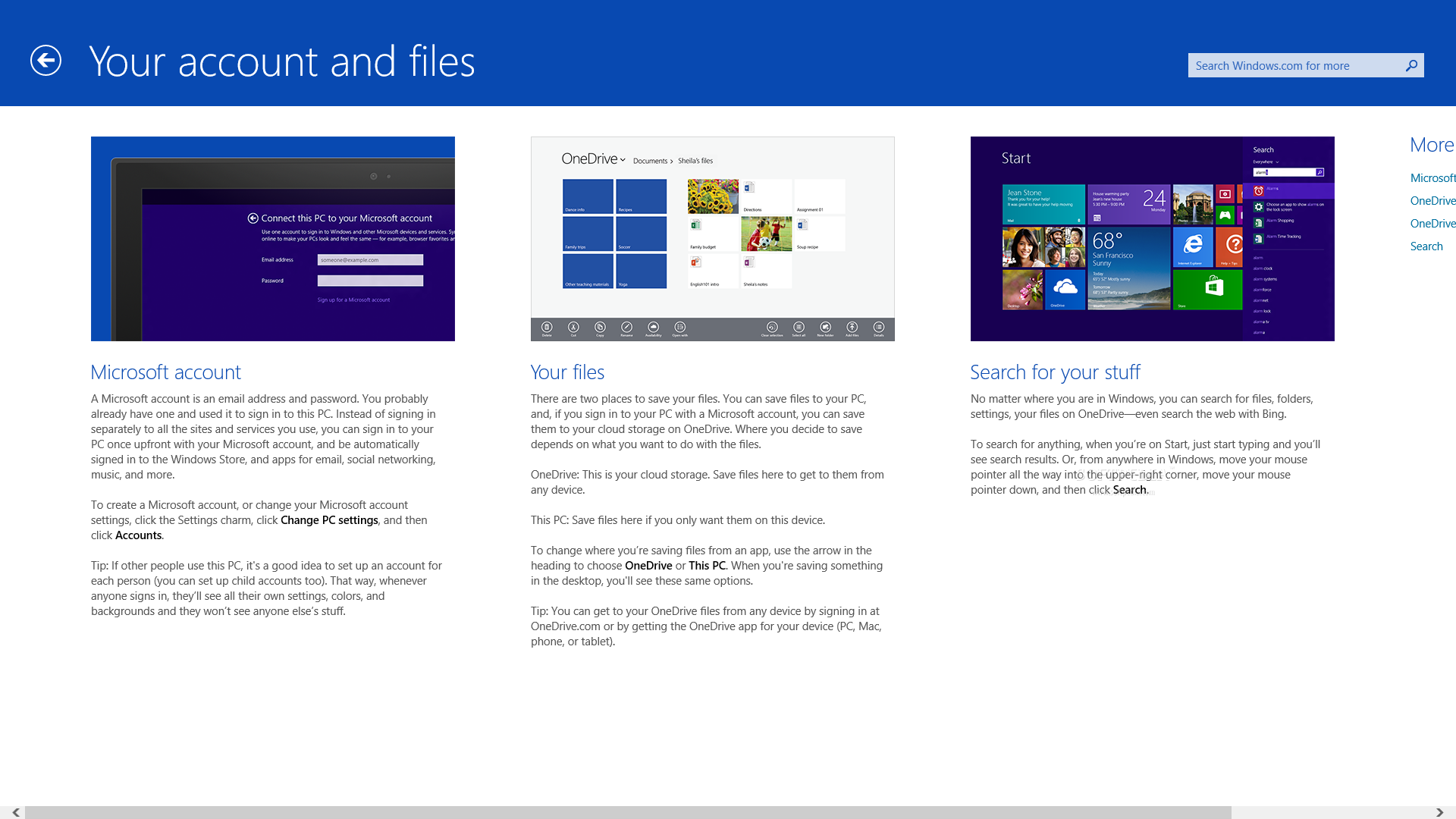The width and height of the screenshot is (1456, 819).
Task: Click the Search Windows.com for more field
Action: (x=1305, y=65)
